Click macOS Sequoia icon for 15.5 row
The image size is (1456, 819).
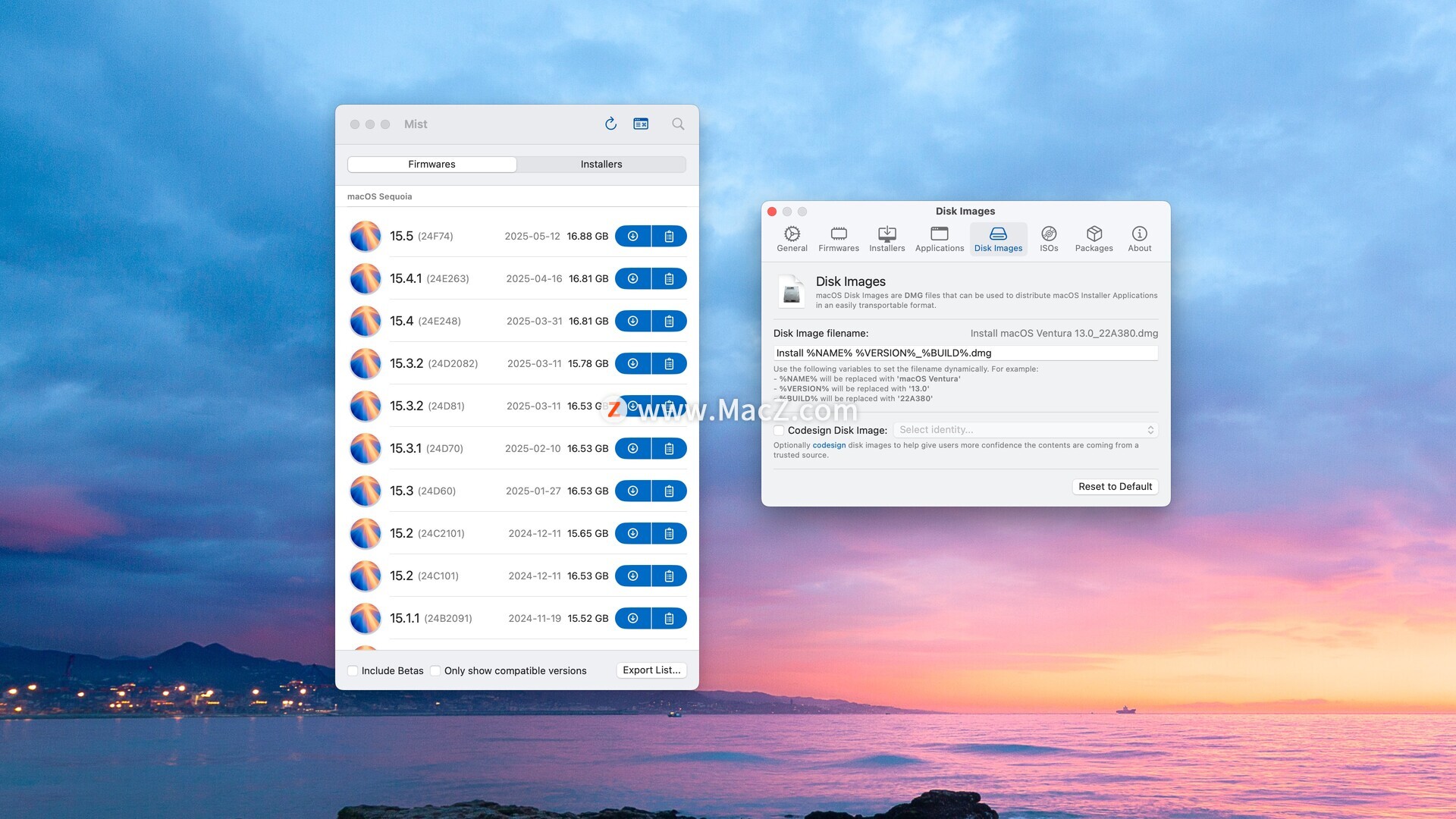(x=365, y=237)
